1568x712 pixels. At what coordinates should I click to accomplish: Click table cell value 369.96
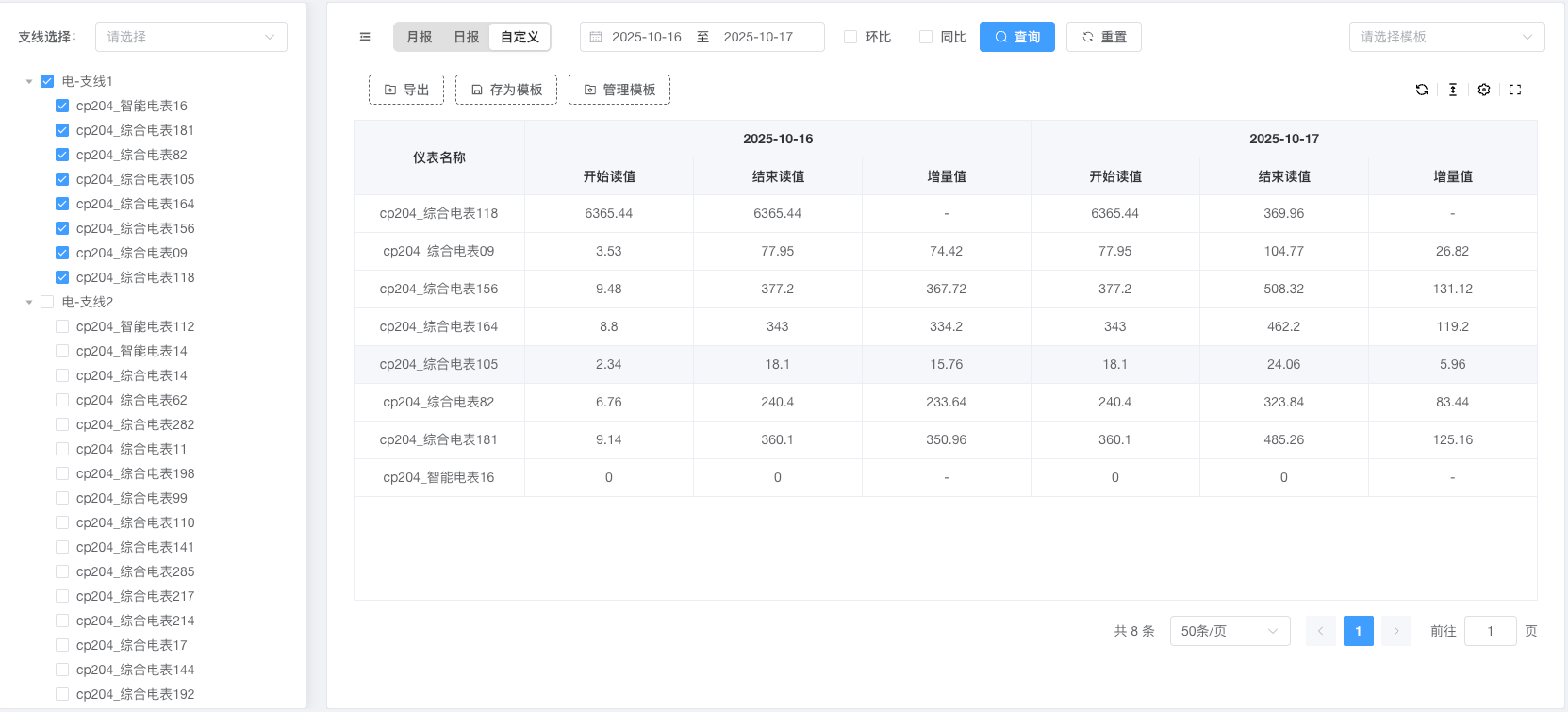coord(1284,213)
